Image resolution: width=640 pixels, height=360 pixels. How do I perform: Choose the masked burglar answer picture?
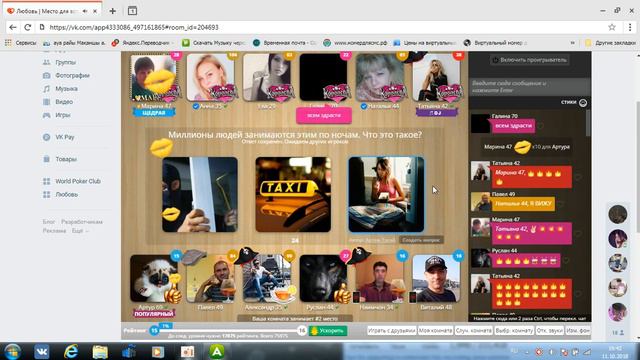point(200,195)
